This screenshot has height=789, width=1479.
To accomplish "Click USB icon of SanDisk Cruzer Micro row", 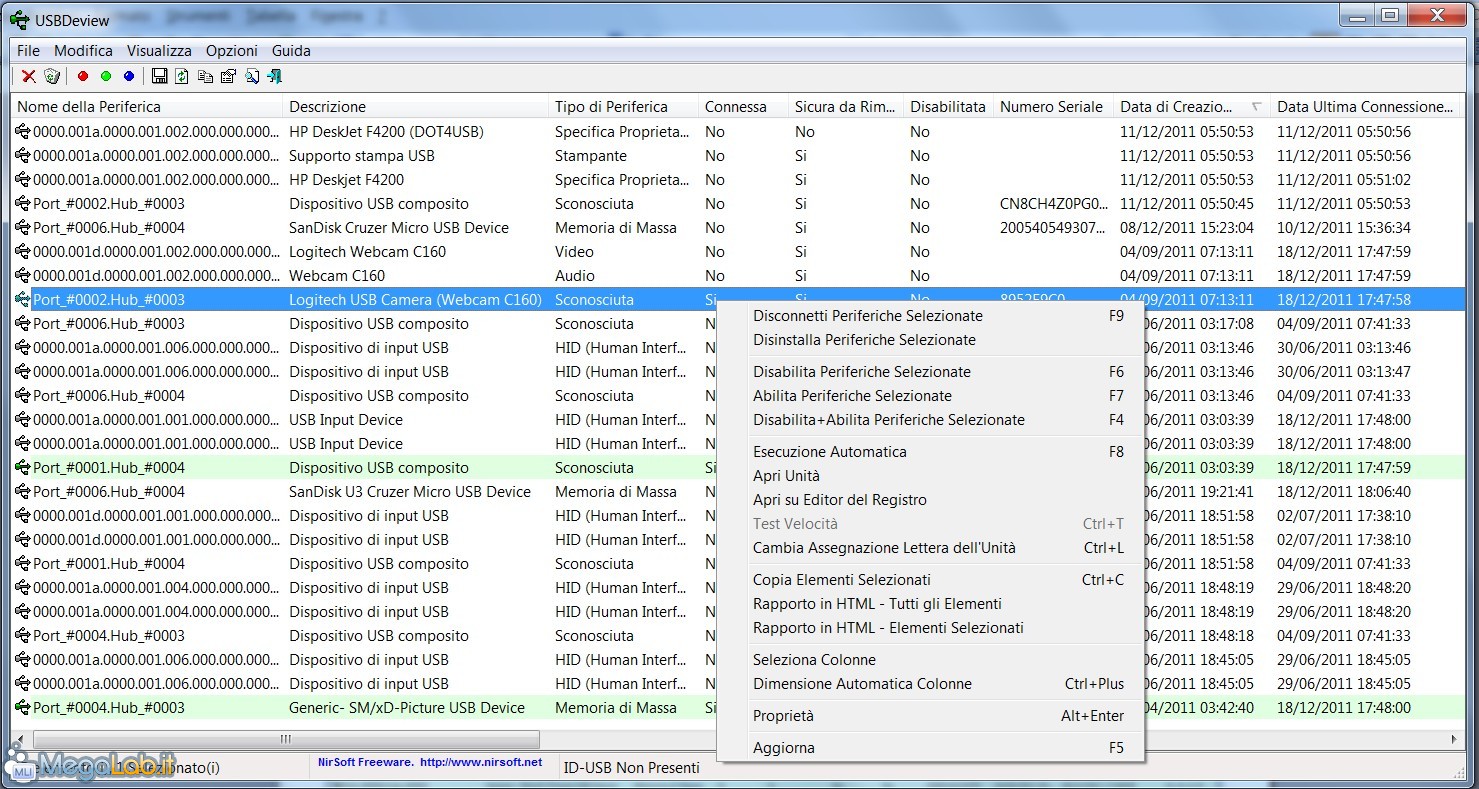I will tap(23, 228).
